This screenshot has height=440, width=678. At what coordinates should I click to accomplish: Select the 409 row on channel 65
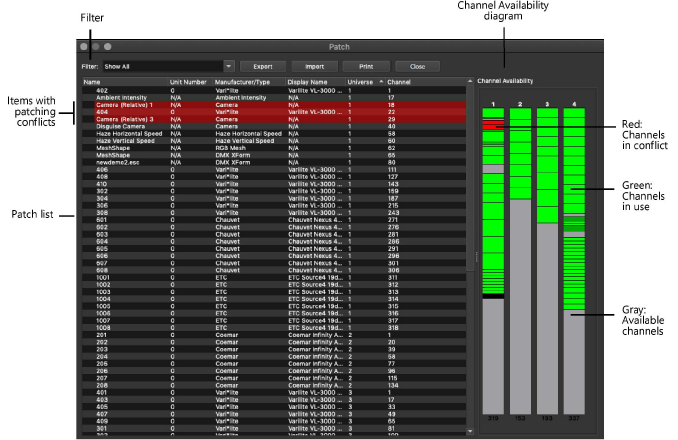coord(274,421)
